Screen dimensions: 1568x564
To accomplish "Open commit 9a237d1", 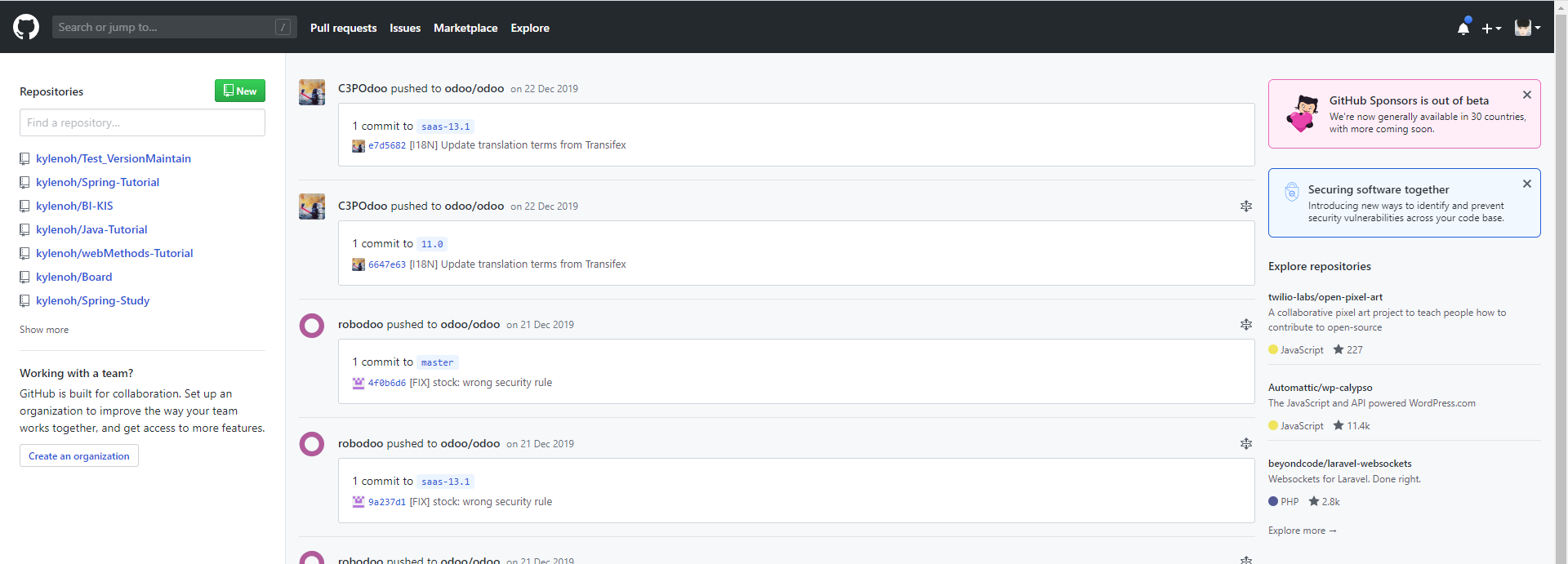I will (387, 502).
